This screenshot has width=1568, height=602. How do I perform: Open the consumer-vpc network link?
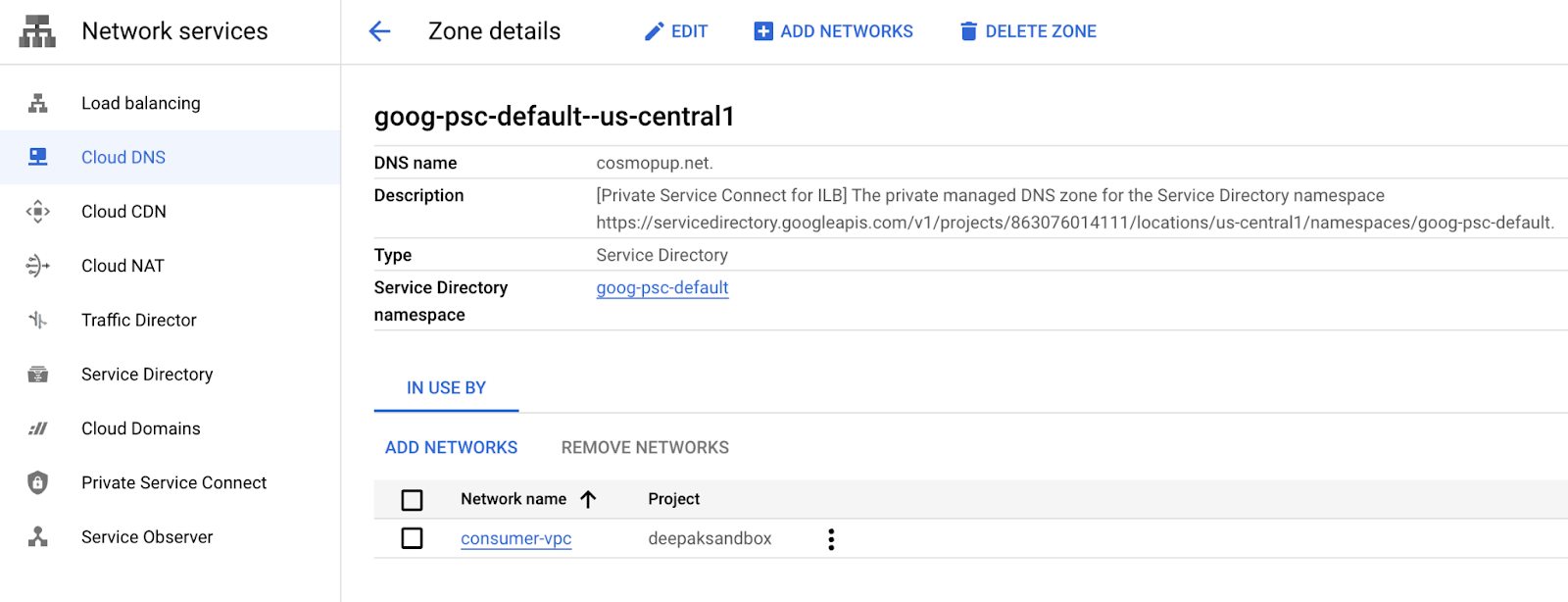click(x=516, y=538)
